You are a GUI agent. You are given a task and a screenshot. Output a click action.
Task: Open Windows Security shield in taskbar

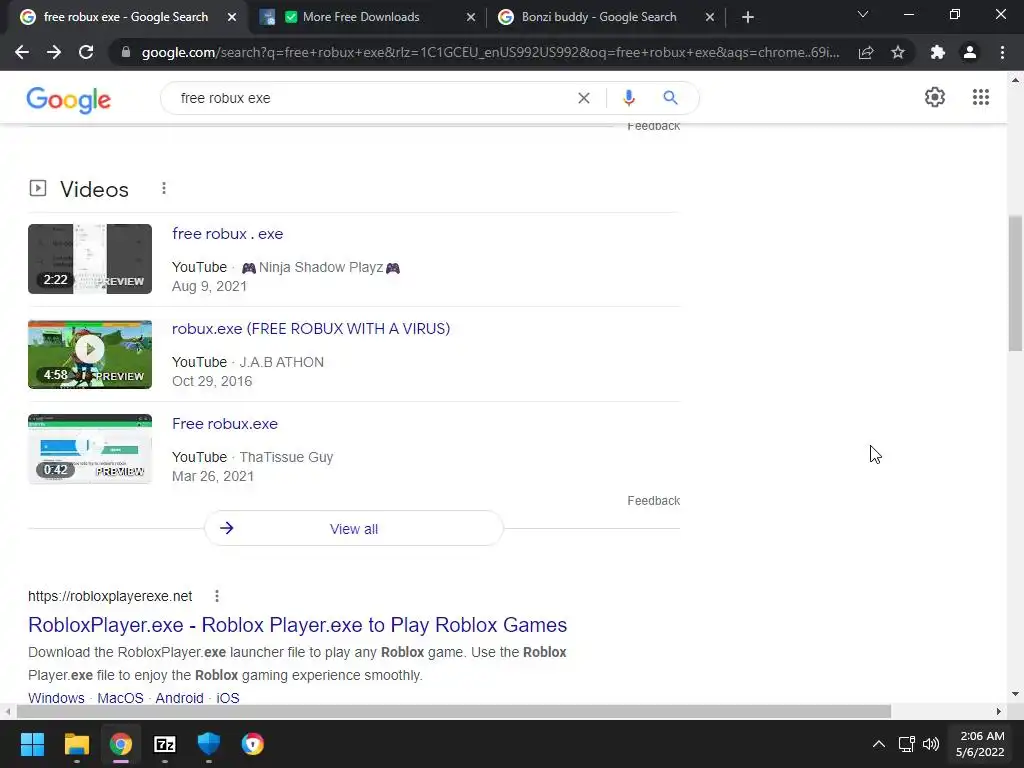coord(209,744)
